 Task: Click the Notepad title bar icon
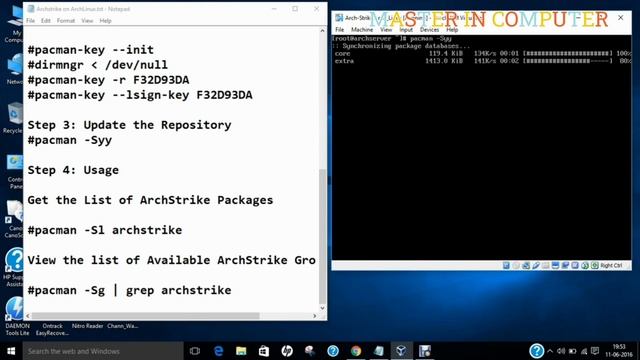coord(31,9)
